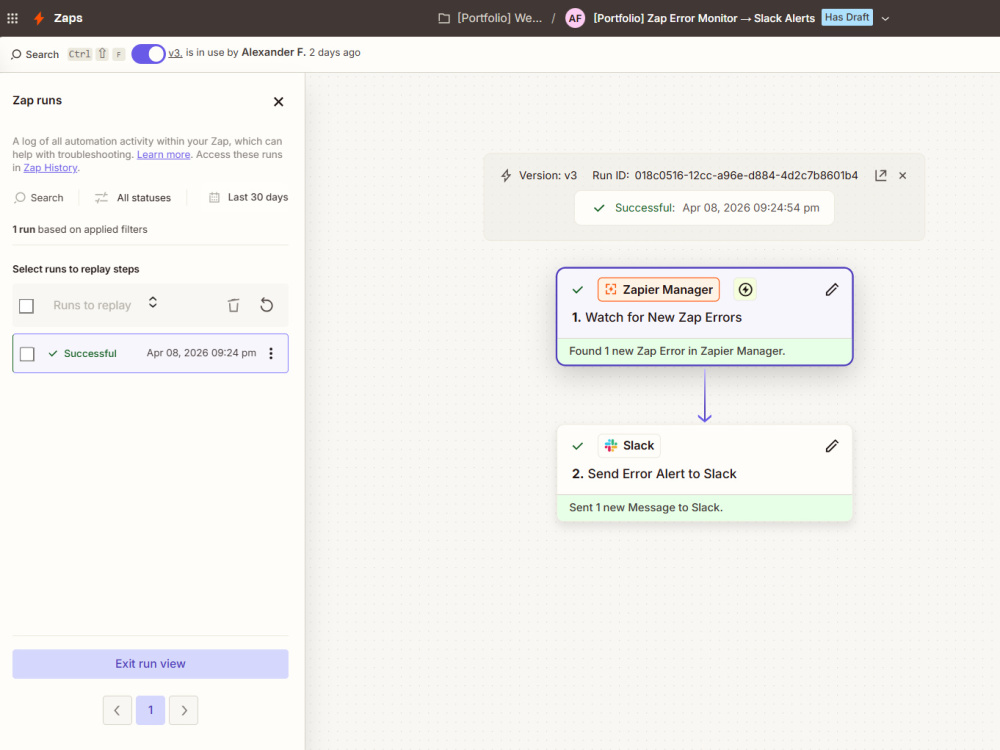
Task: Click the Zapier Manager app badge
Action: [x=659, y=290]
